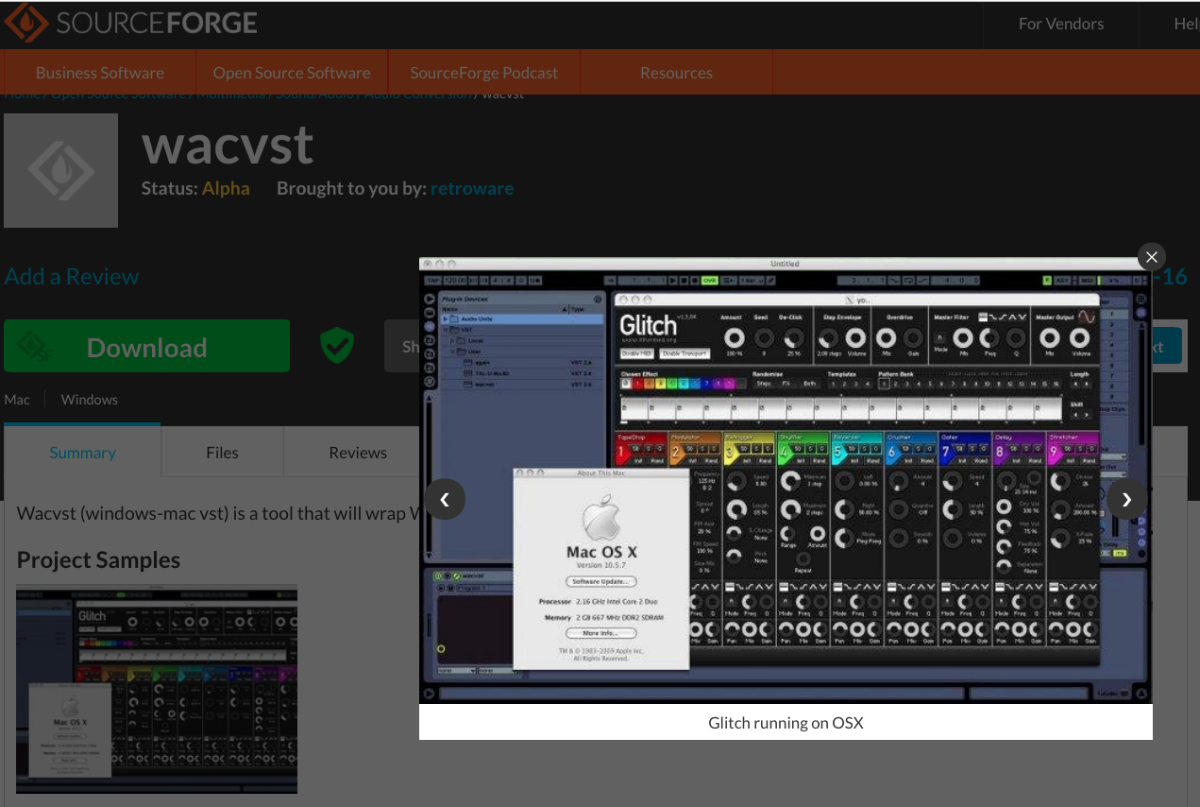This screenshot has height=807, width=1200.
Task: Click the Mac platform link
Action: pos(17,399)
